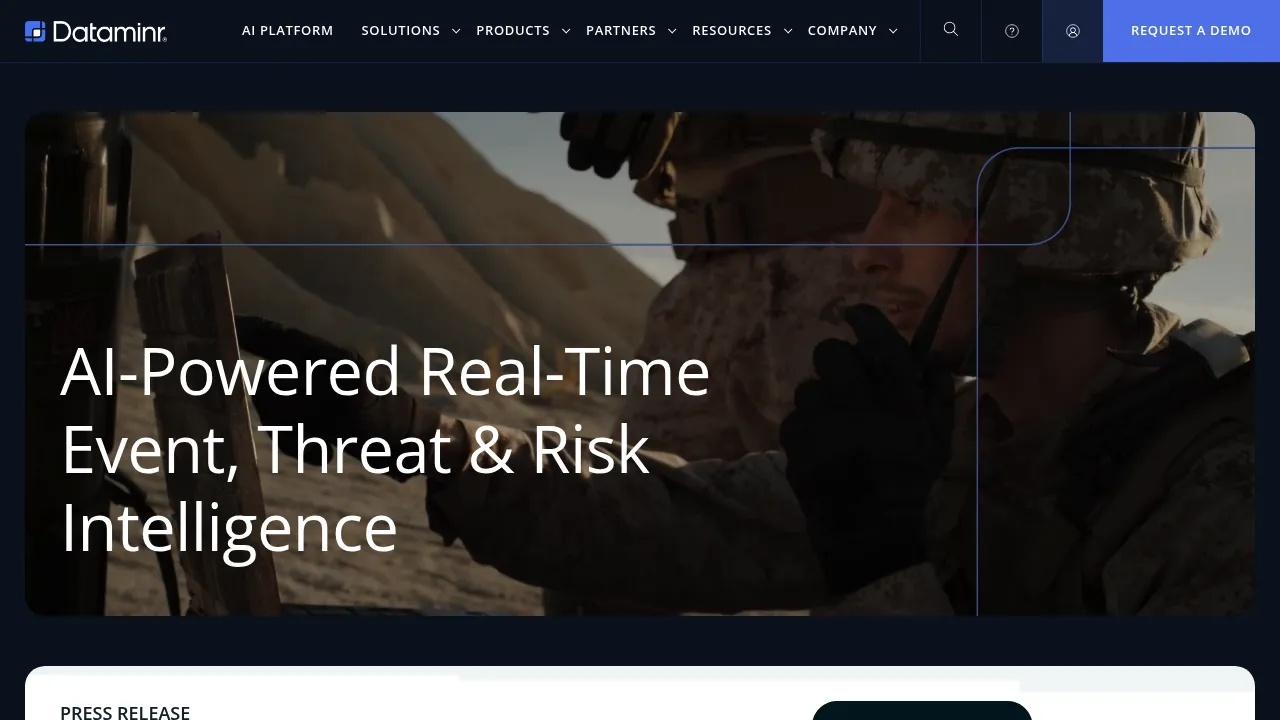Select Partners in the navigation bar

tap(621, 31)
